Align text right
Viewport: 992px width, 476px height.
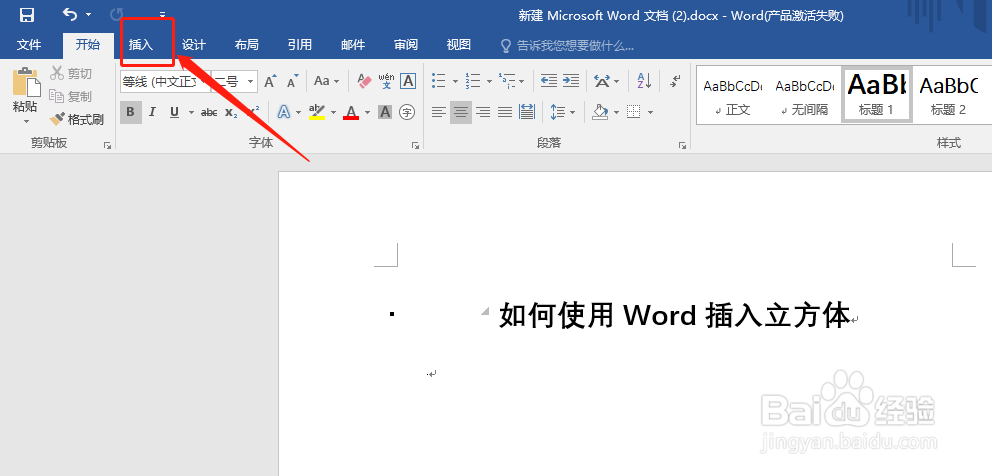(x=483, y=112)
